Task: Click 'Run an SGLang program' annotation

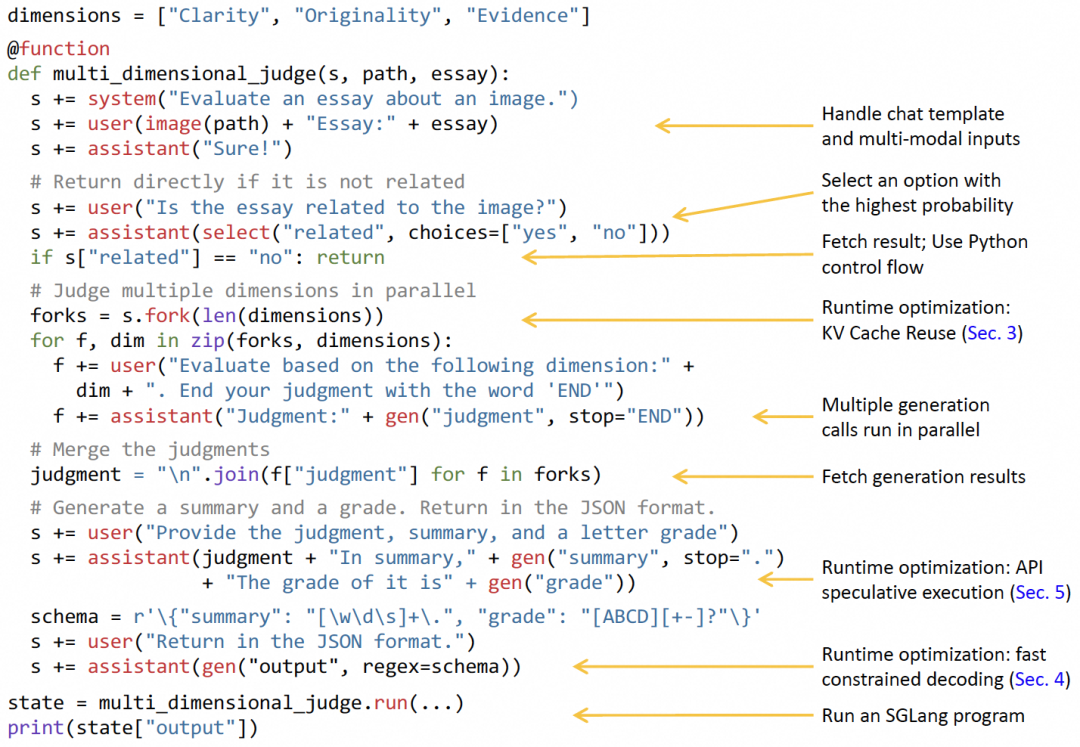Action: pyautogui.click(x=923, y=716)
